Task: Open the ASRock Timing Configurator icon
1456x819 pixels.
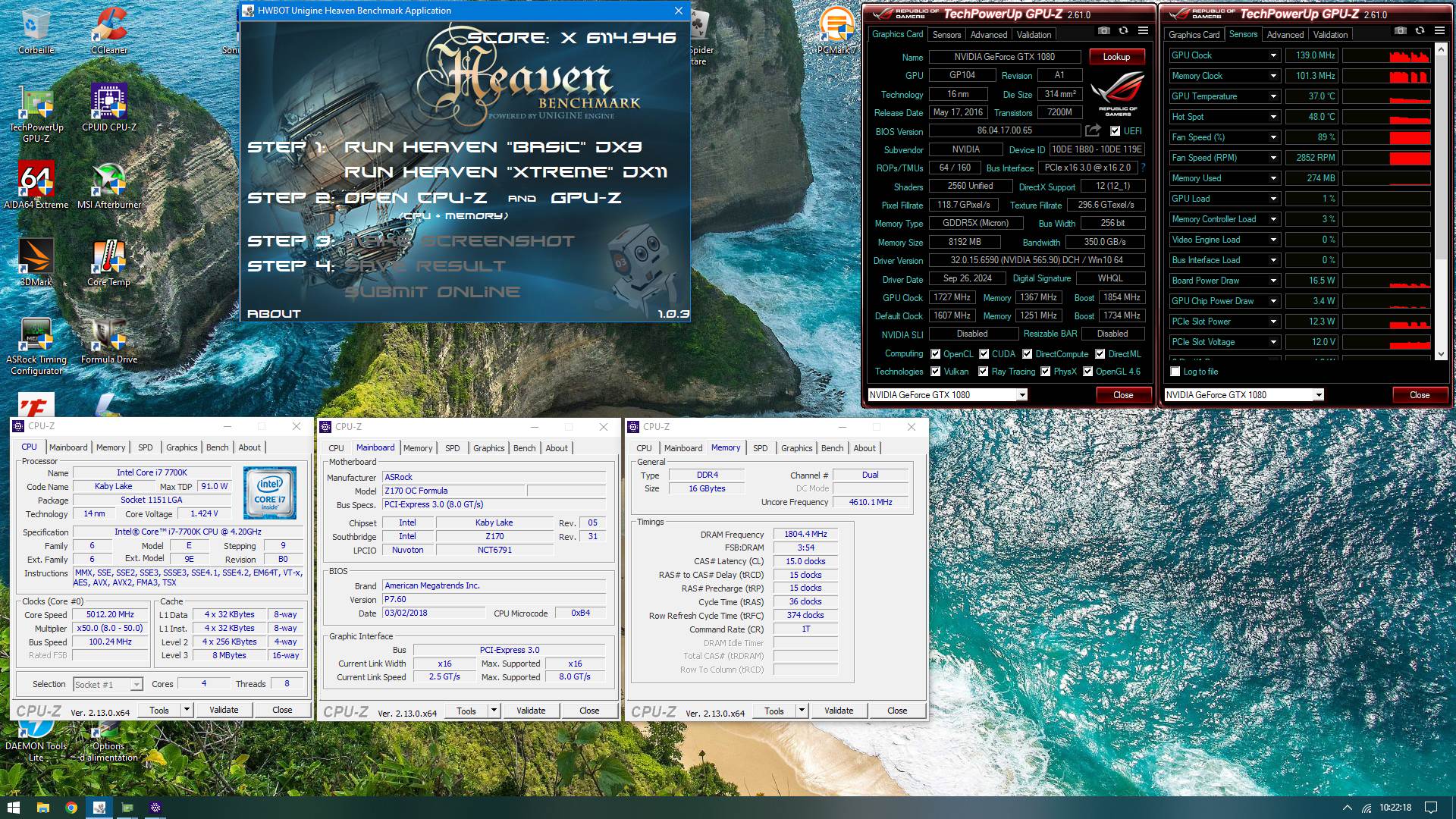Action: (36, 345)
